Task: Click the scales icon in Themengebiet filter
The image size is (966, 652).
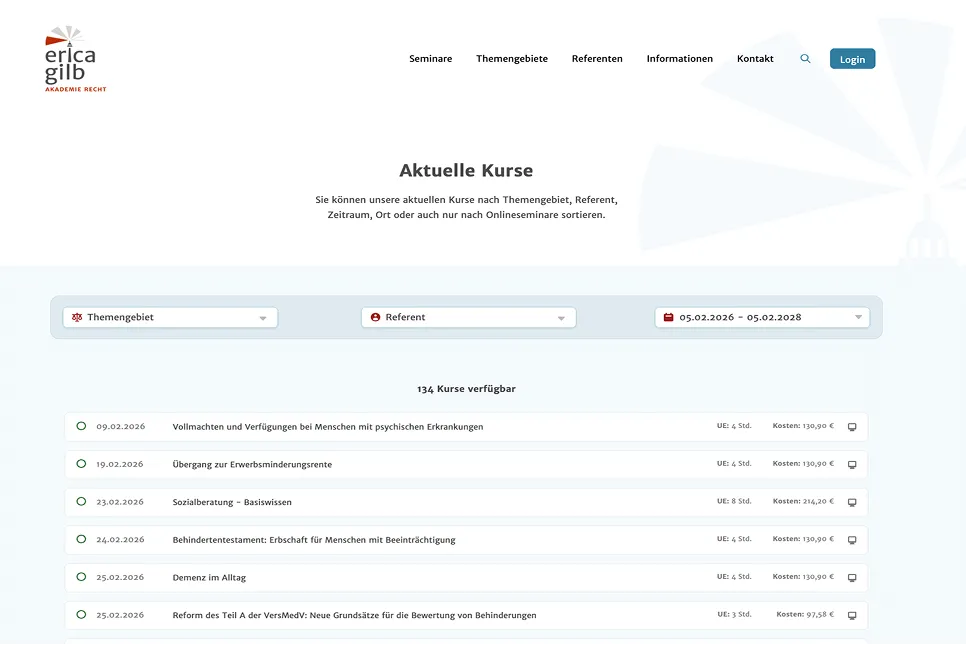Action: tap(77, 317)
